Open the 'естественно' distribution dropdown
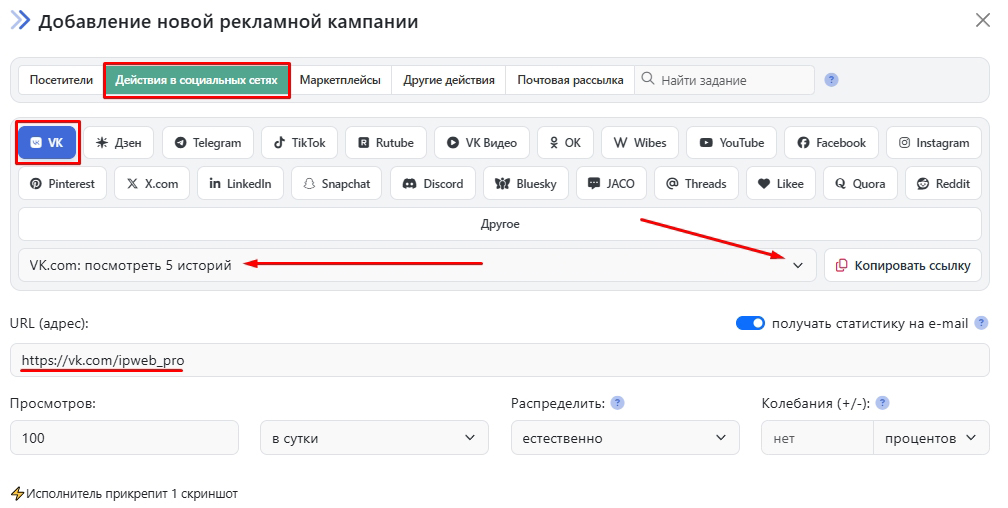The width and height of the screenshot is (1008, 508). click(x=624, y=438)
